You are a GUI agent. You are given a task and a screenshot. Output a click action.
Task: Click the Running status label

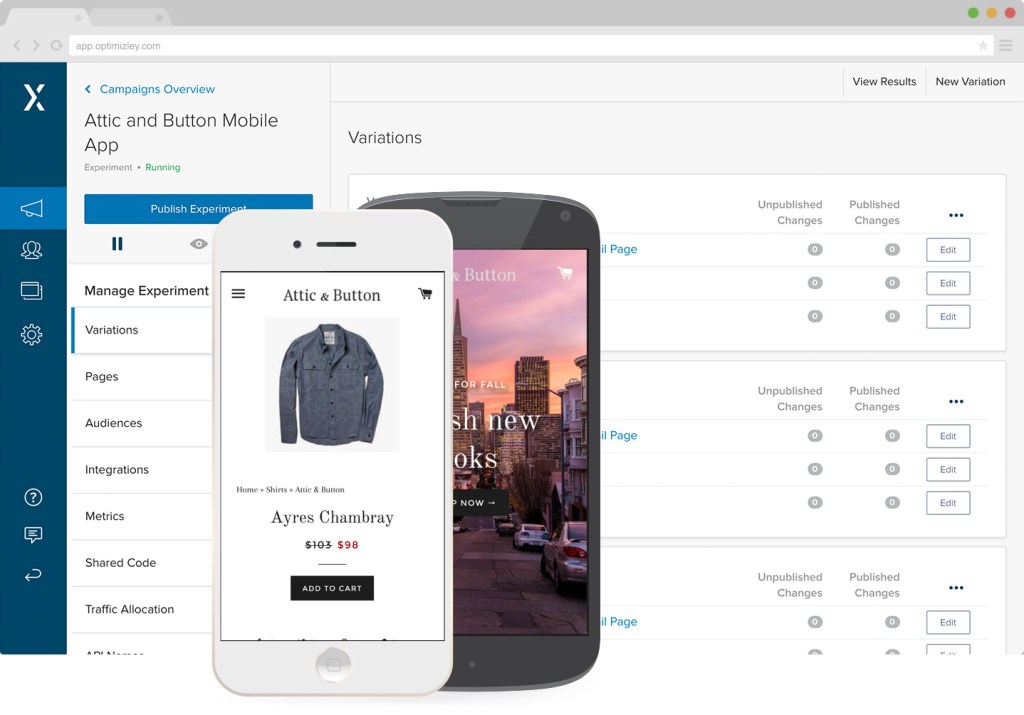(x=163, y=167)
